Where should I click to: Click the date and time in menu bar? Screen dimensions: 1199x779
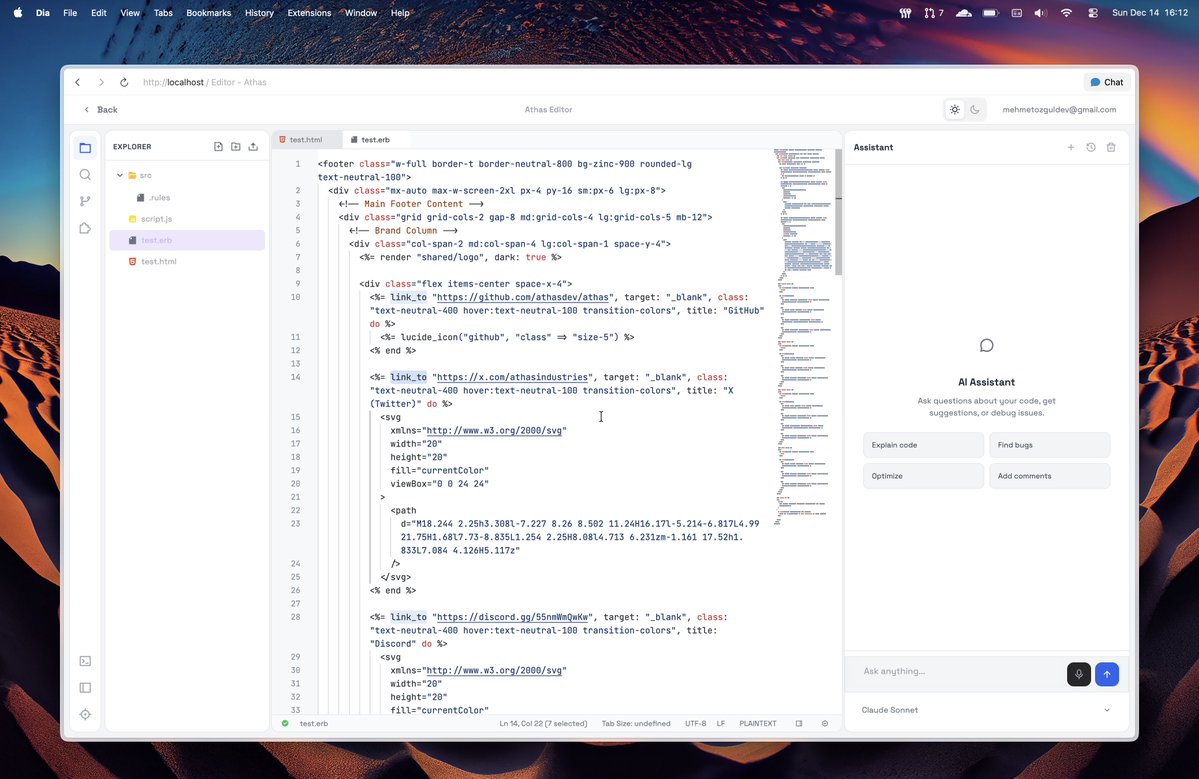pyautogui.click(x=1149, y=13)
